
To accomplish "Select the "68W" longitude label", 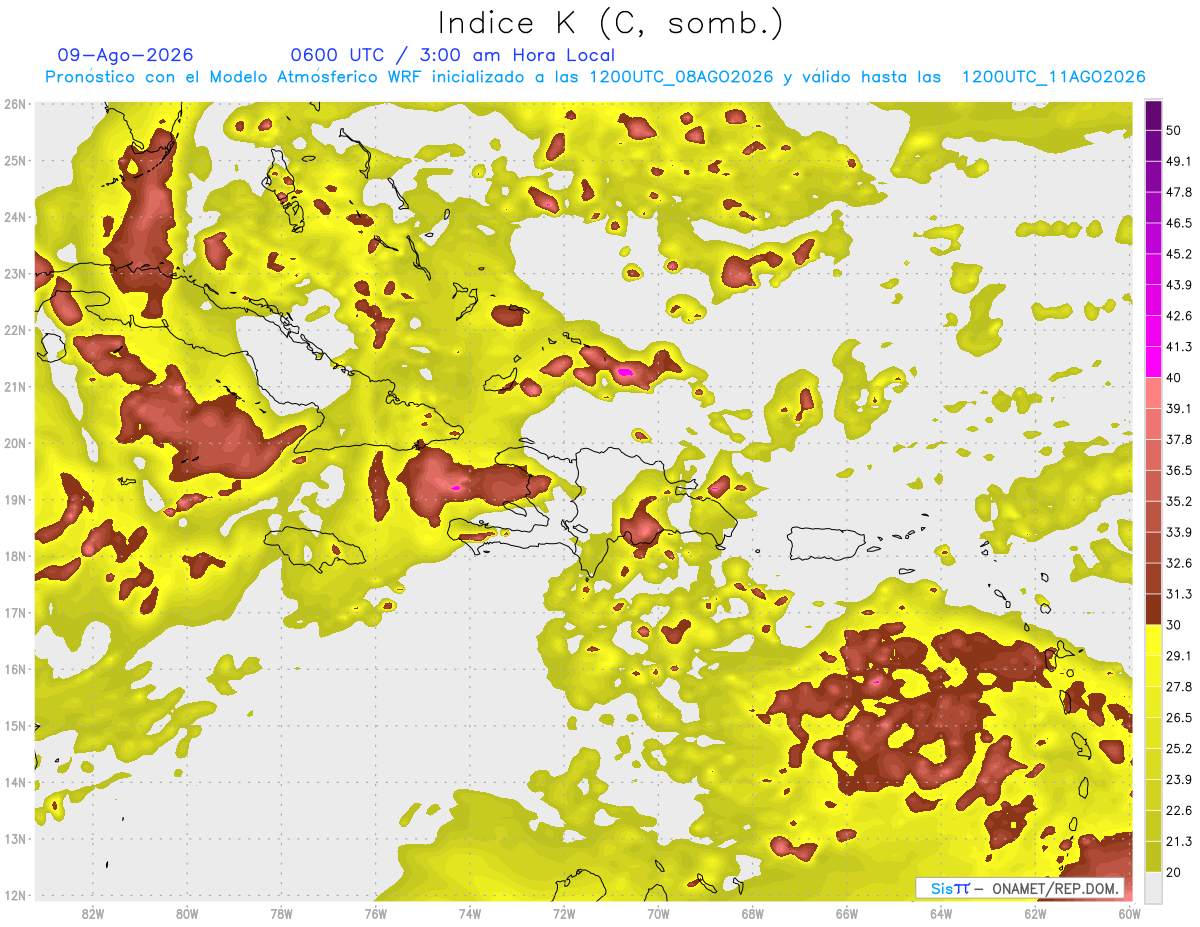I will (x=753, y=913).
